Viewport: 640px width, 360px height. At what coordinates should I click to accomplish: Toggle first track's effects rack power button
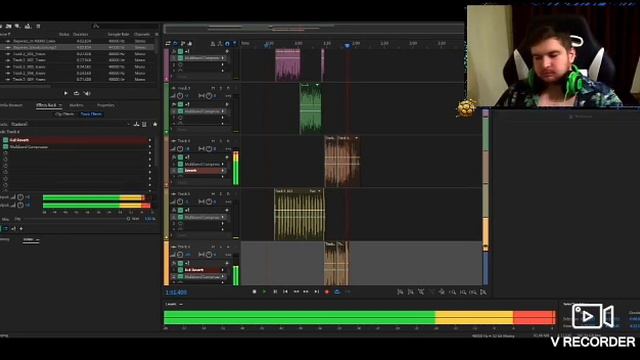coord(180,51)
